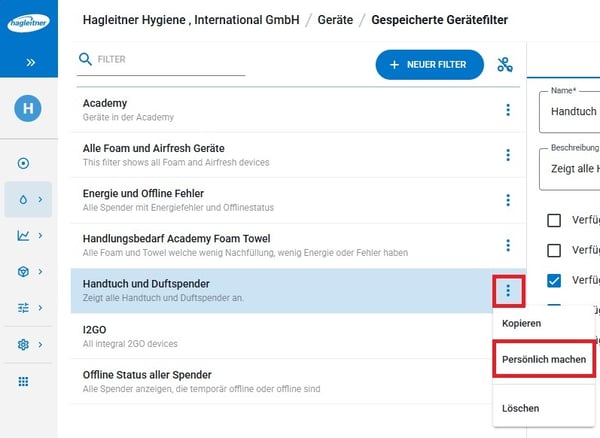
Task: Open three-dot menu for Handlungsbedarf Academy Foam Towel
Action: [508, 246]
